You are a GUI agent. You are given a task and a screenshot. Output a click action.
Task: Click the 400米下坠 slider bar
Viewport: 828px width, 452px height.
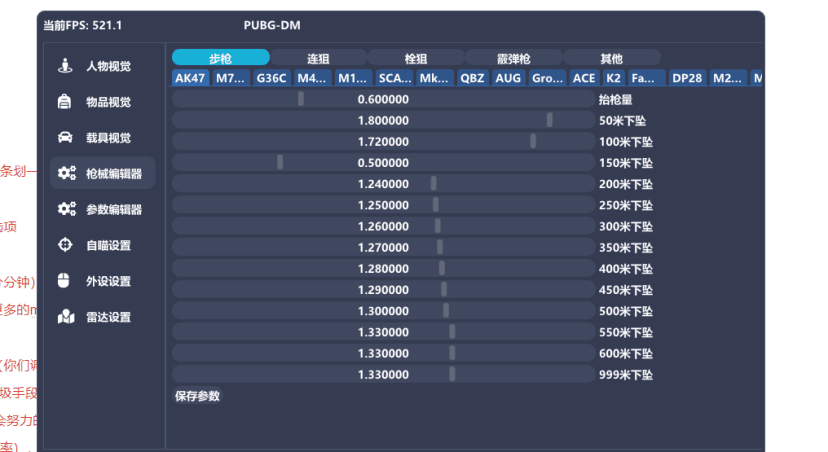(383, 268)
